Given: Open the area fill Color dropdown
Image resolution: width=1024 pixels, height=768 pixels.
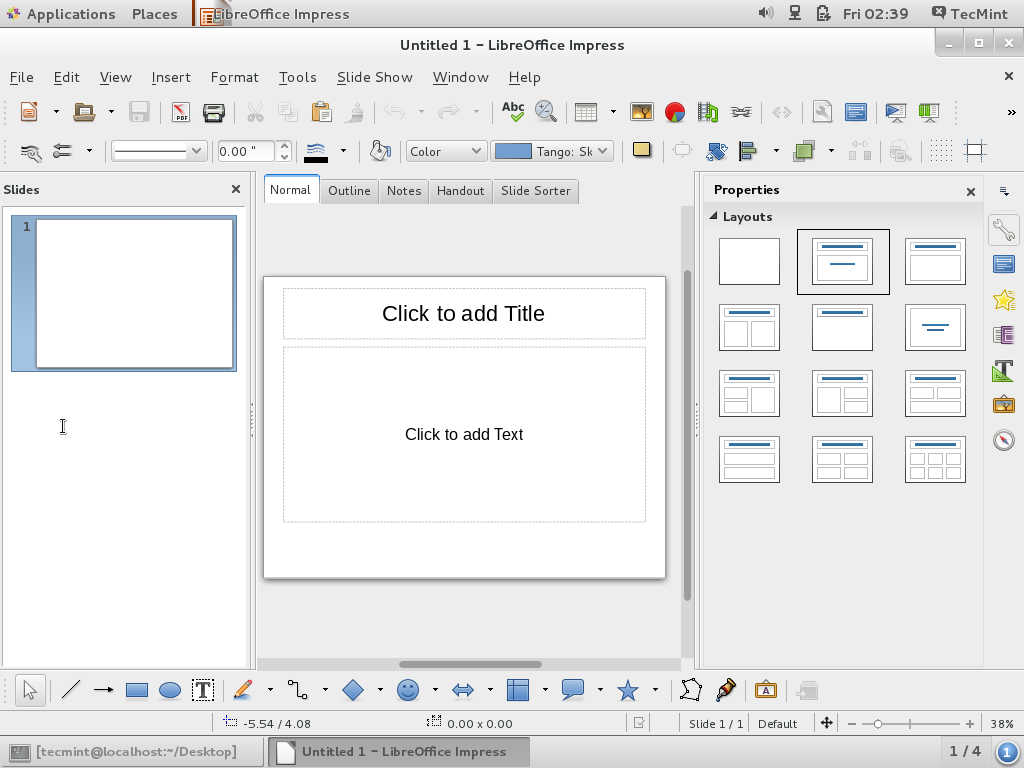Looking at the screenshot, I should 446,151.
